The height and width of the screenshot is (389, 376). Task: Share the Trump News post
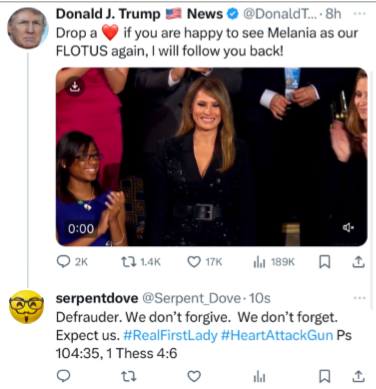(x=358, y=262)
